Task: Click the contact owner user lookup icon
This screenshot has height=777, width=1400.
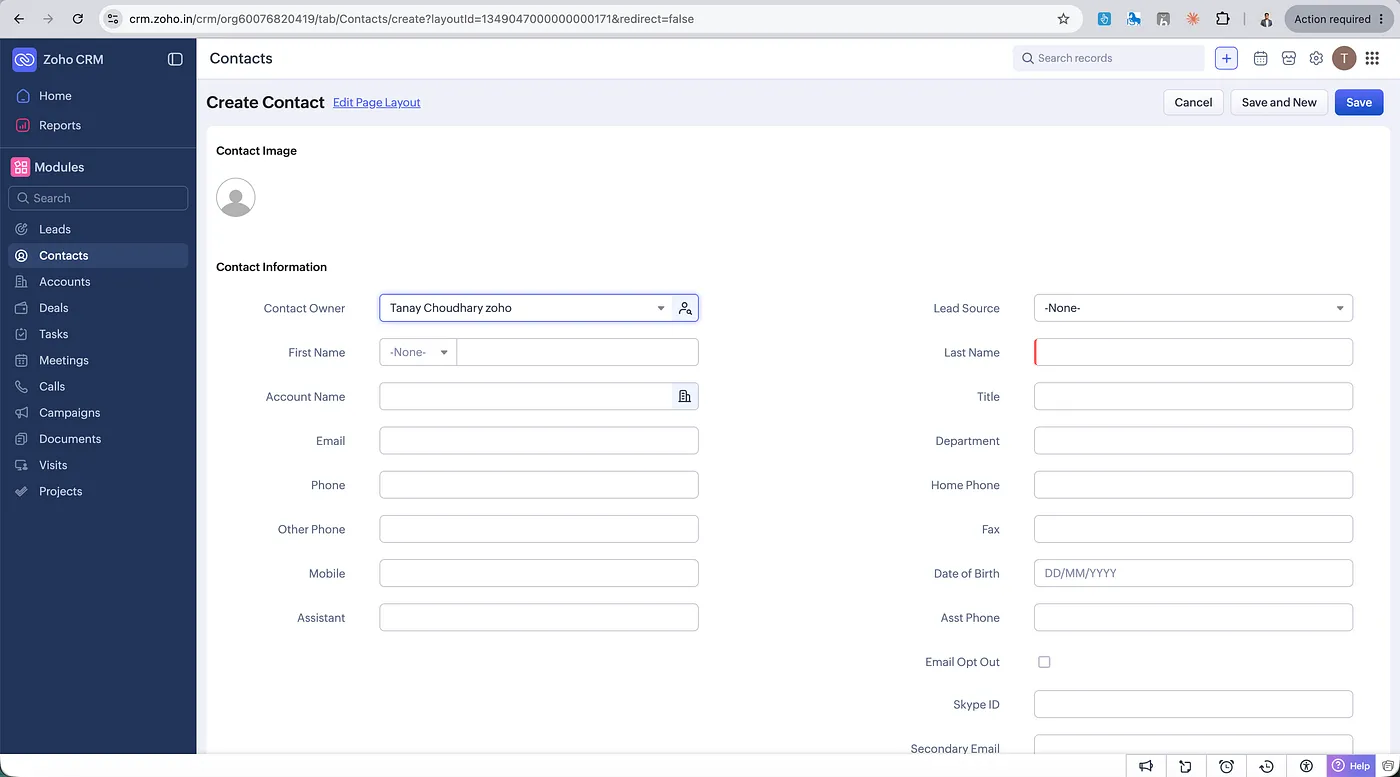Action: [685, 308]
